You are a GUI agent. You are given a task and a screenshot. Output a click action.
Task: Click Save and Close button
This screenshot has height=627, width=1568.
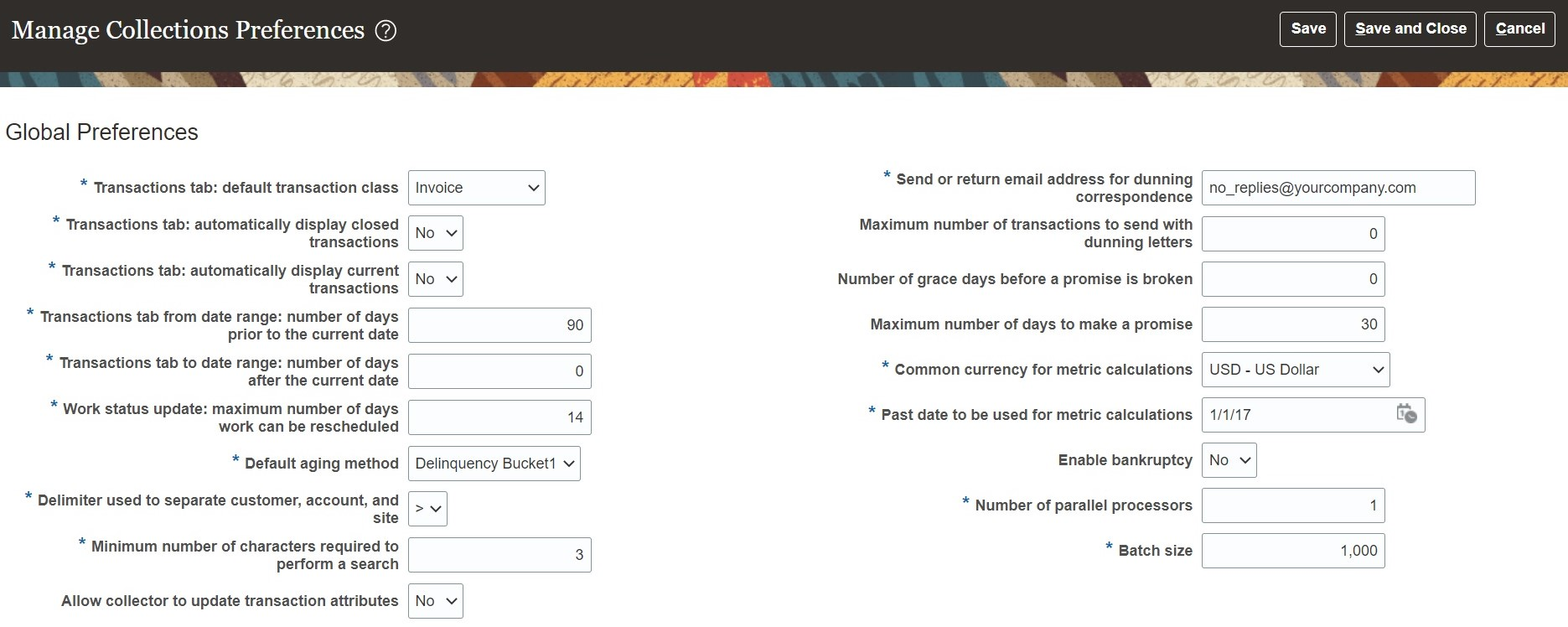[1410, 29]
